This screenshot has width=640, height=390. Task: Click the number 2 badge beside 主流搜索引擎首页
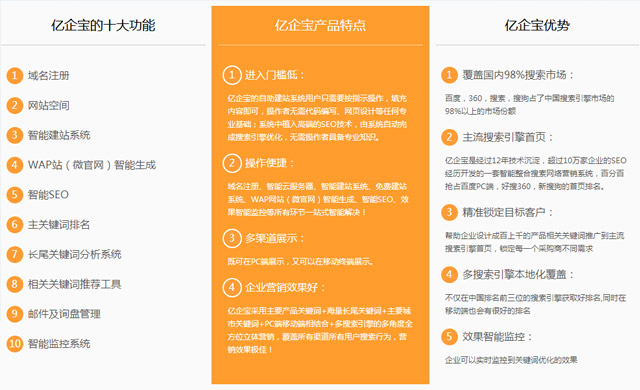449,137
